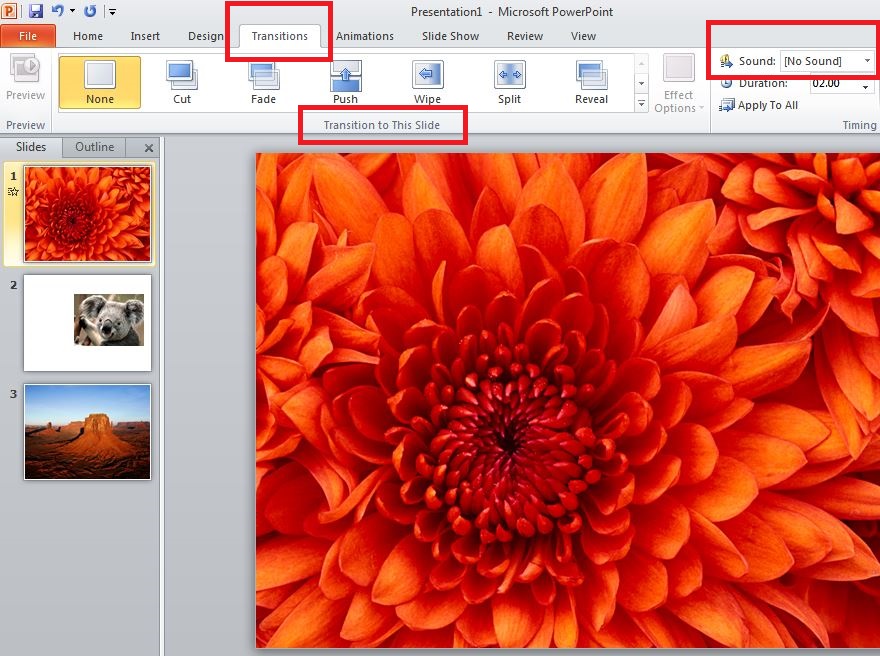This screenshot has width=880, height=656.
Task: Open the Slide Show tab
Action: (450, 36)
